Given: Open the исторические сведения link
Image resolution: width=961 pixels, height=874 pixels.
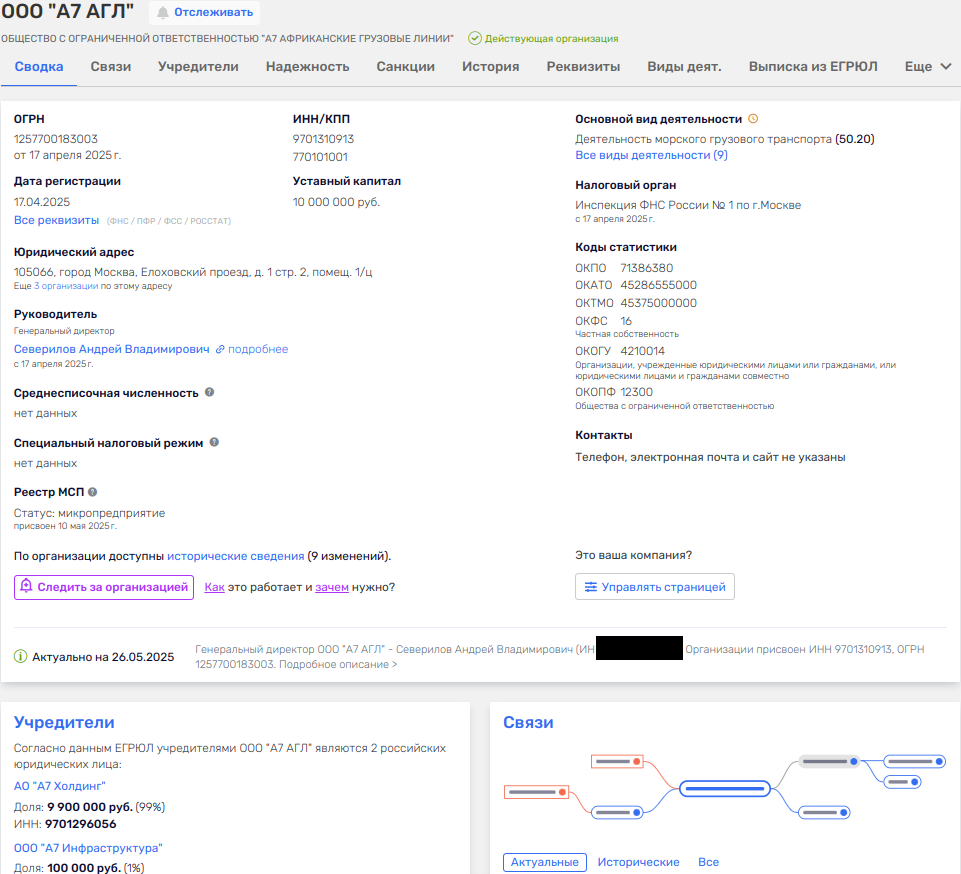Looking at the screenshot, I should pos(236,556).
